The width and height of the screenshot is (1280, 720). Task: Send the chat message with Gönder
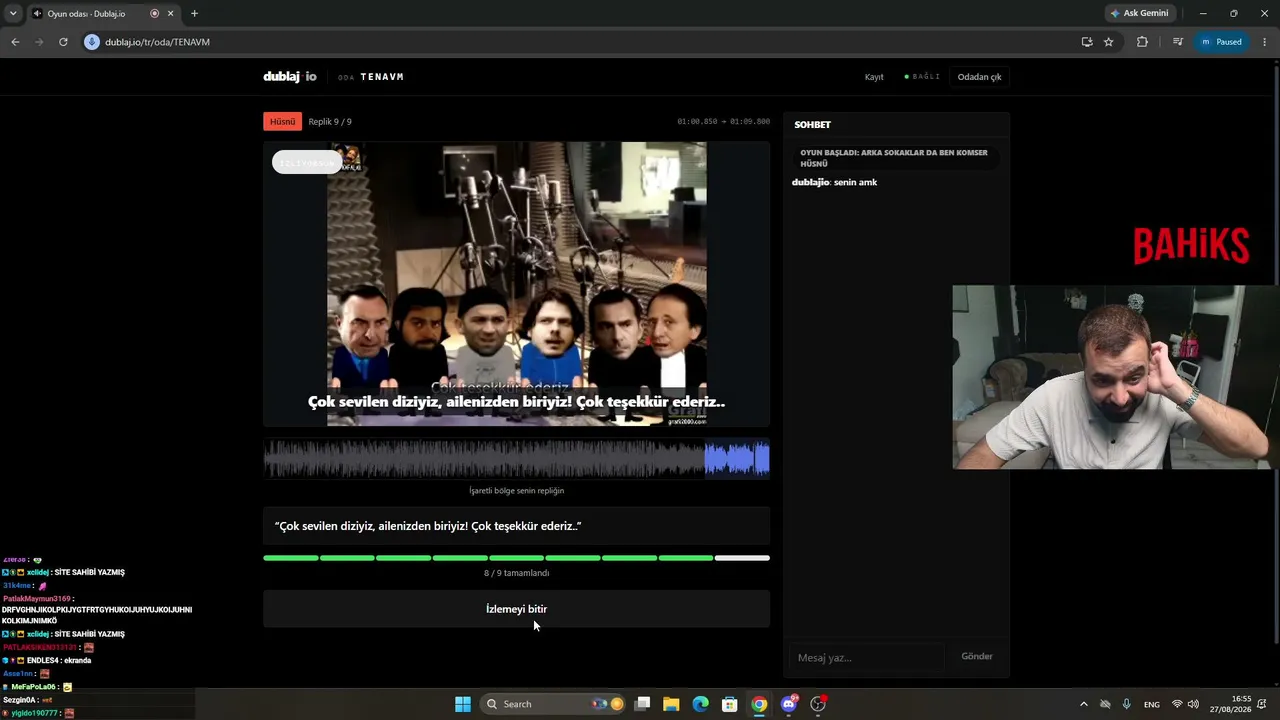pos(977,657)
